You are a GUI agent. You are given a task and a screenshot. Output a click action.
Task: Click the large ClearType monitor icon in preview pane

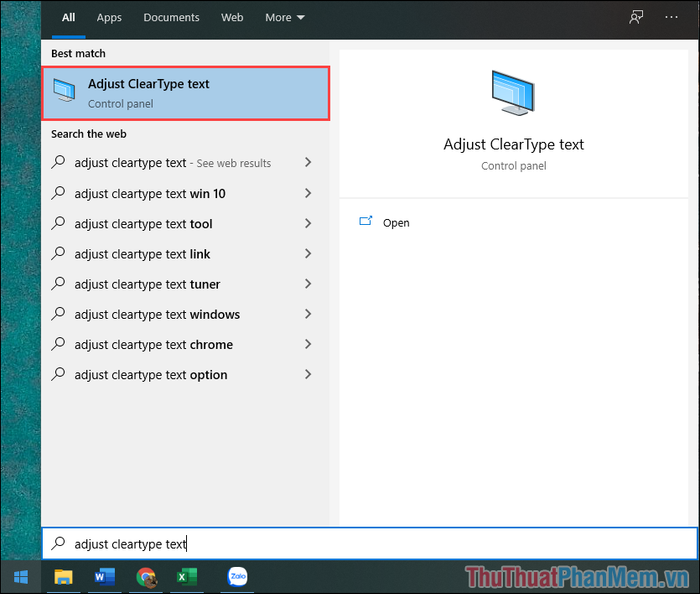point(513,93)
